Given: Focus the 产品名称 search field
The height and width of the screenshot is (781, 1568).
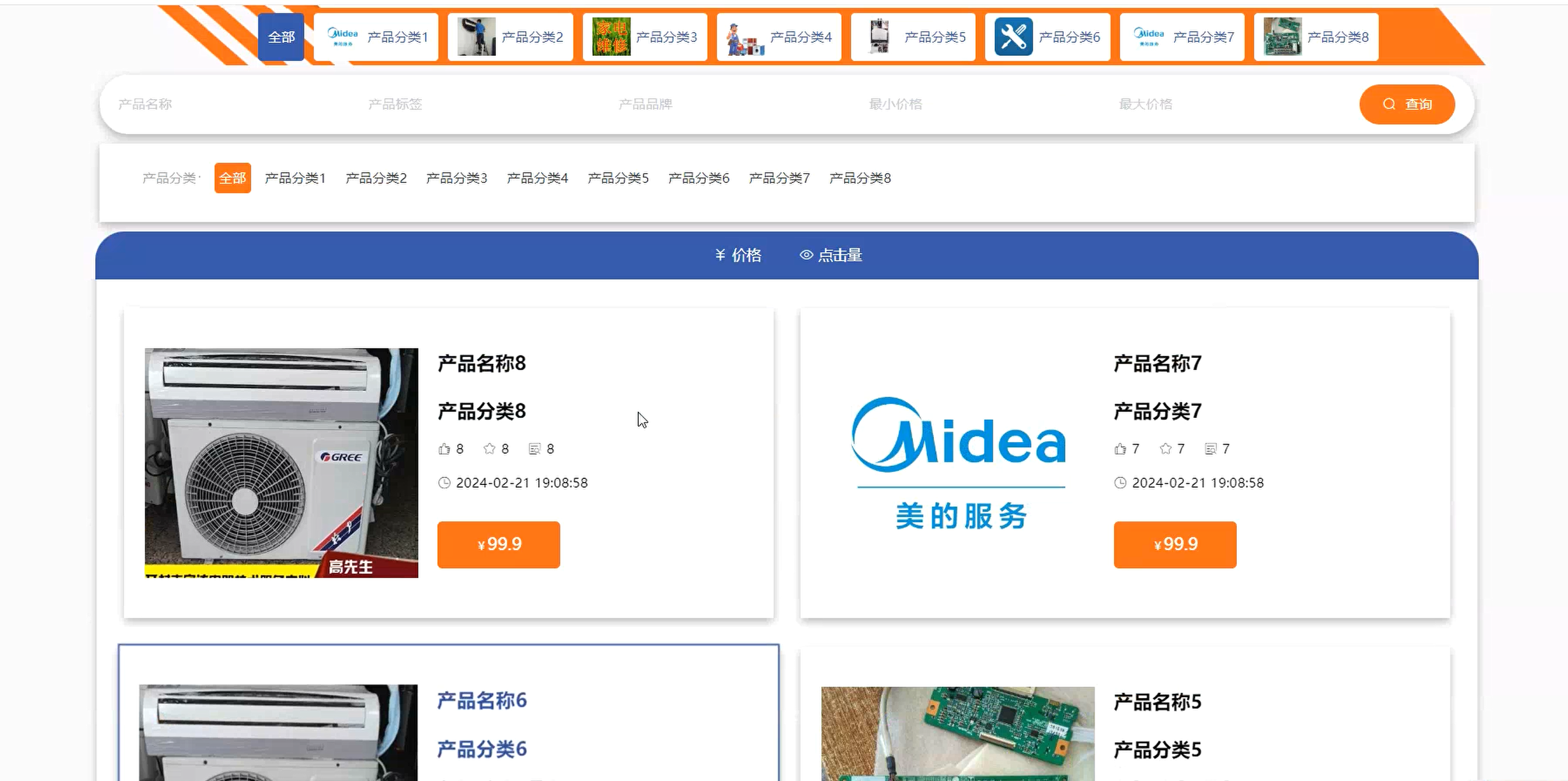Looking at the screenshot, I should coord(234,104).
